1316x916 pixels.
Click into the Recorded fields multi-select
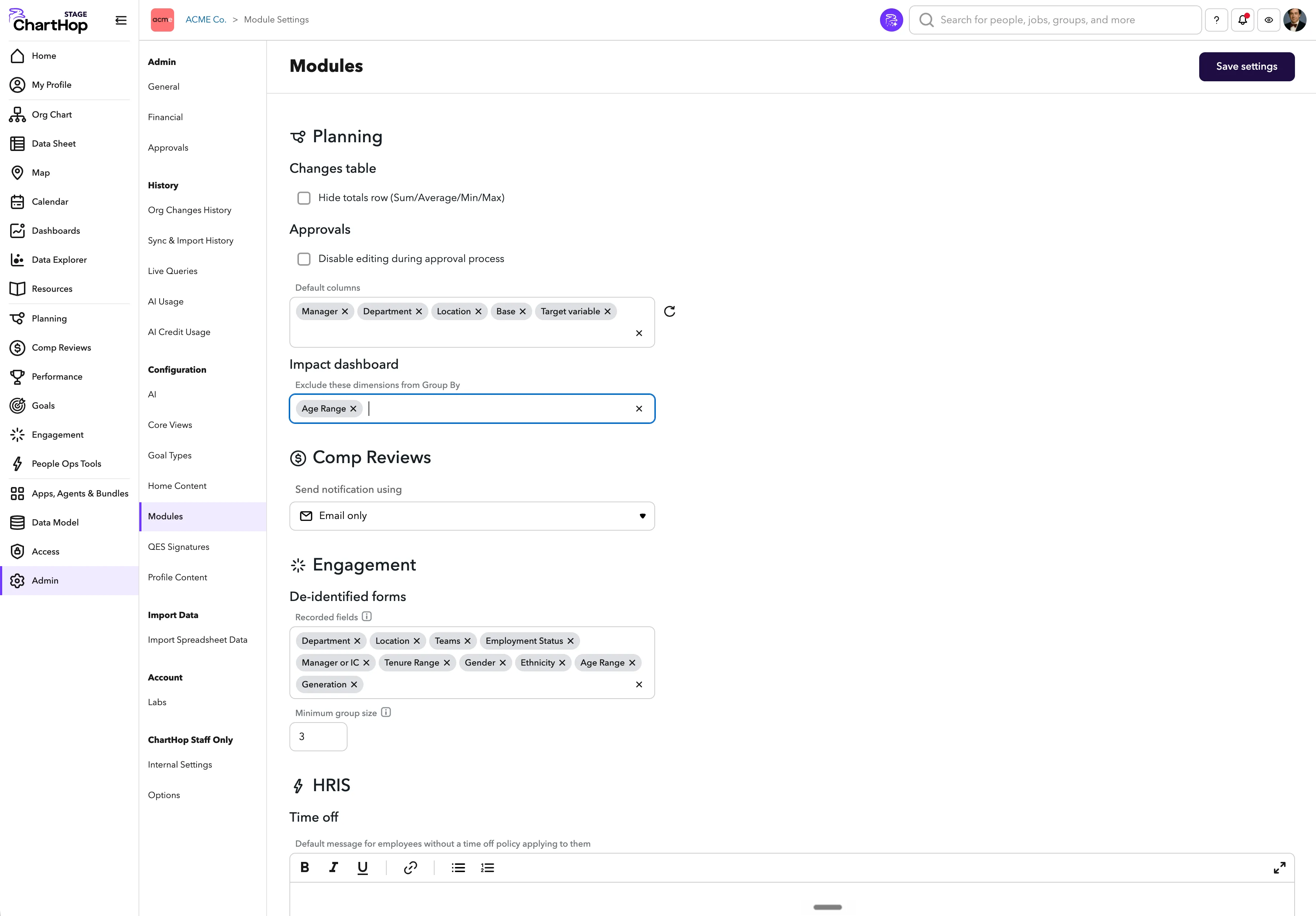coord(472,663)
